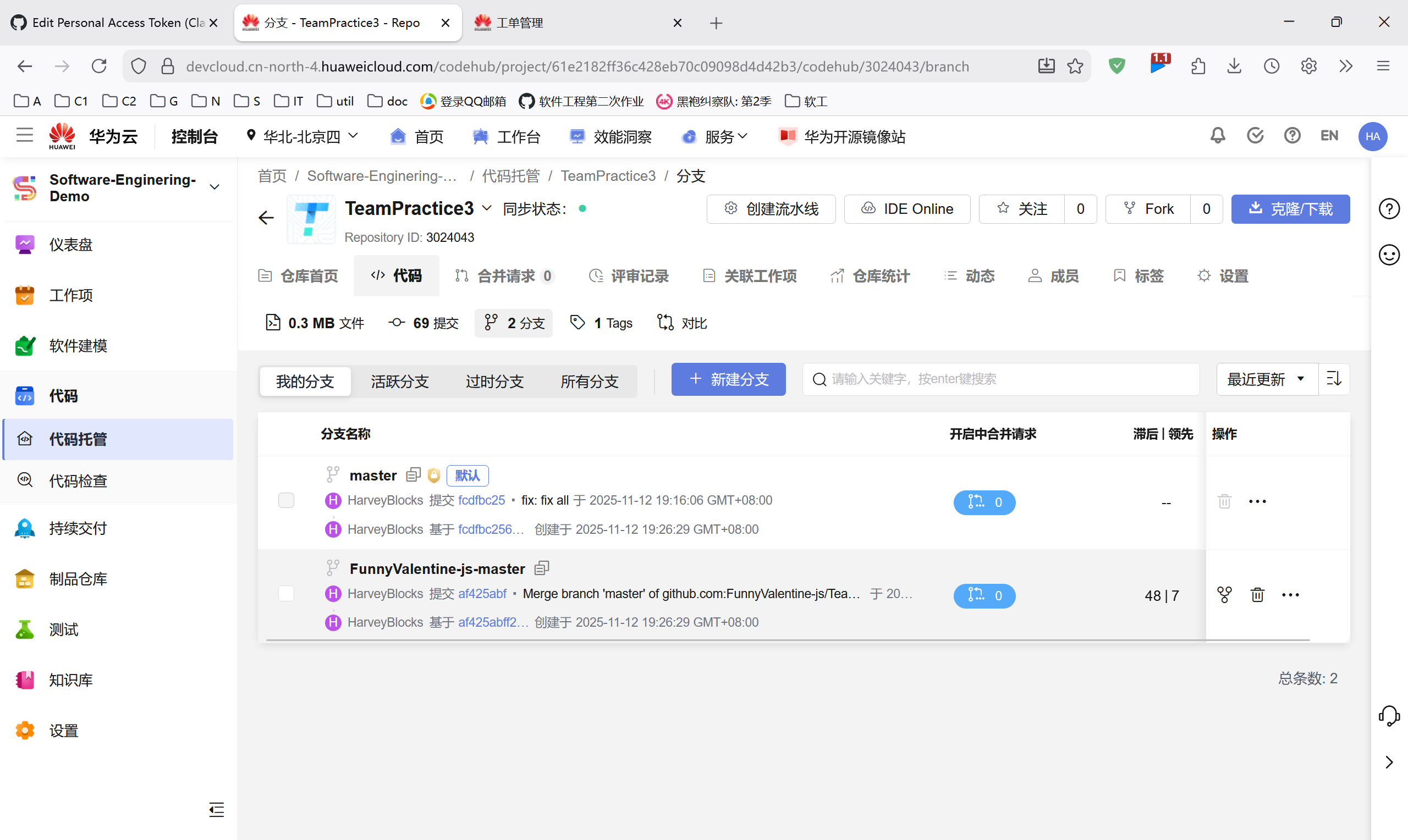
Task: Check the FunnyValentine-js-master branch checkbox
Action: pos(286,593)
